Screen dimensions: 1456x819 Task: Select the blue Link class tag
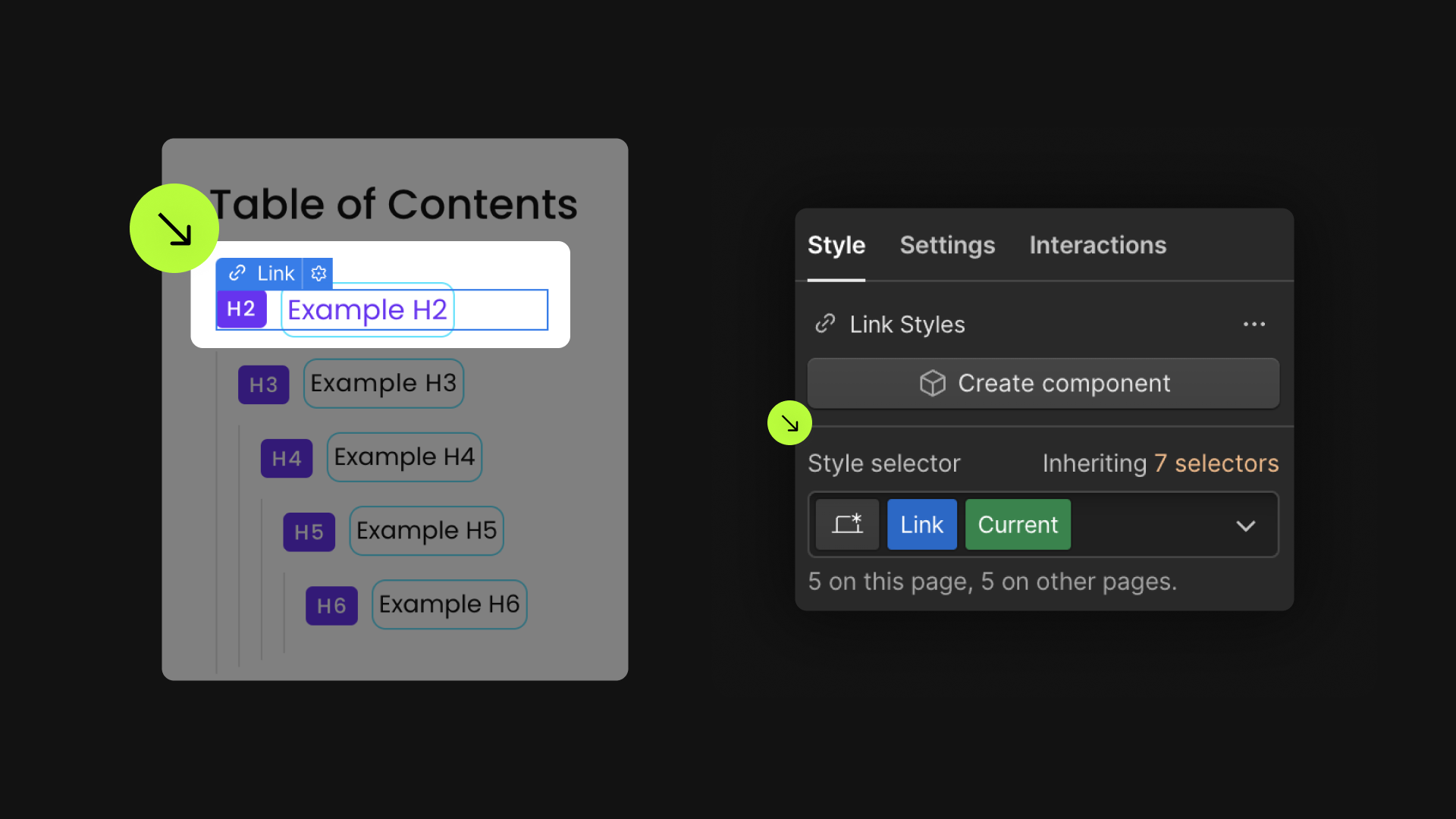922,524
